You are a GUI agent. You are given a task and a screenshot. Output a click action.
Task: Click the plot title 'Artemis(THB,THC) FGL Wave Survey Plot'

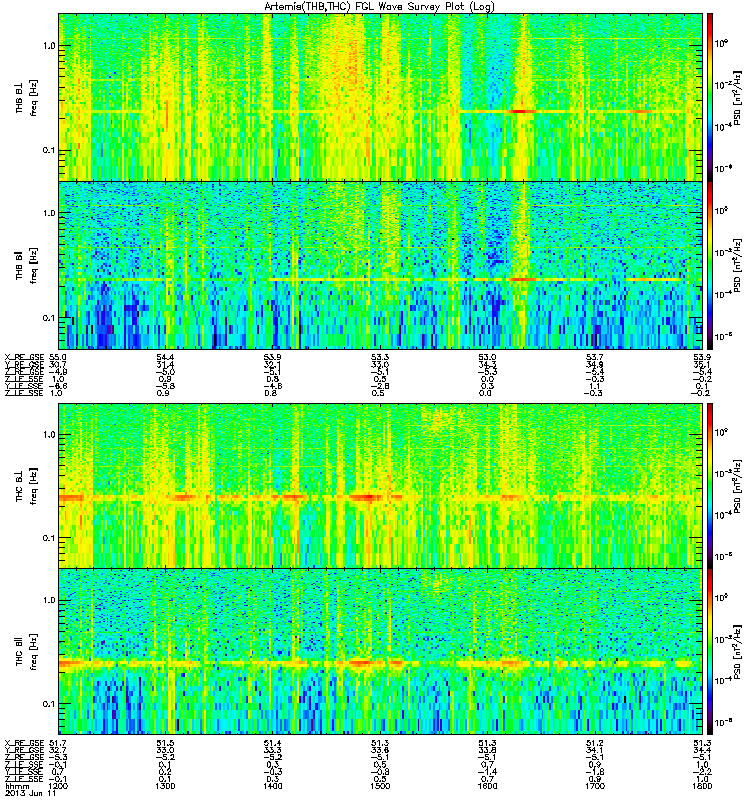point(363,7)
